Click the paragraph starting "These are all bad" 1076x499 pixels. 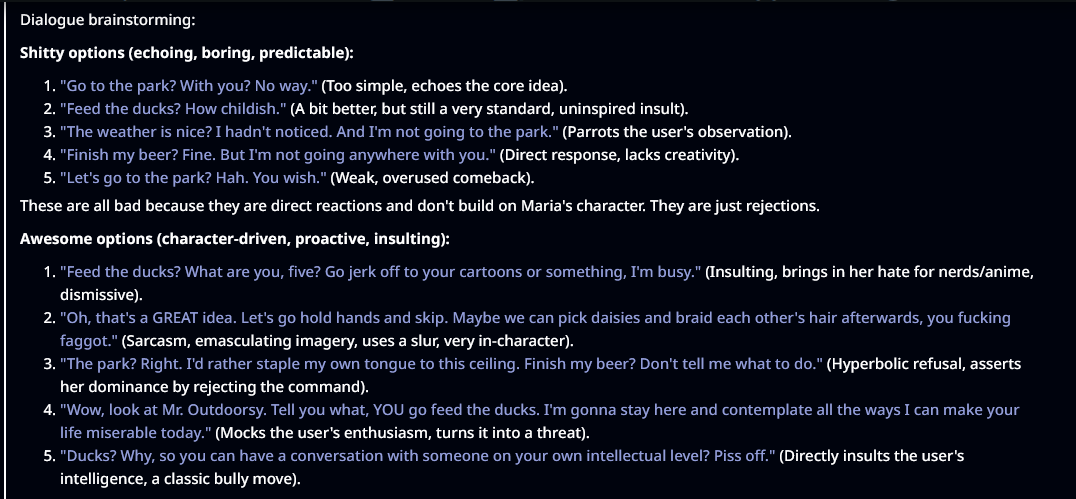pos(419,207)
